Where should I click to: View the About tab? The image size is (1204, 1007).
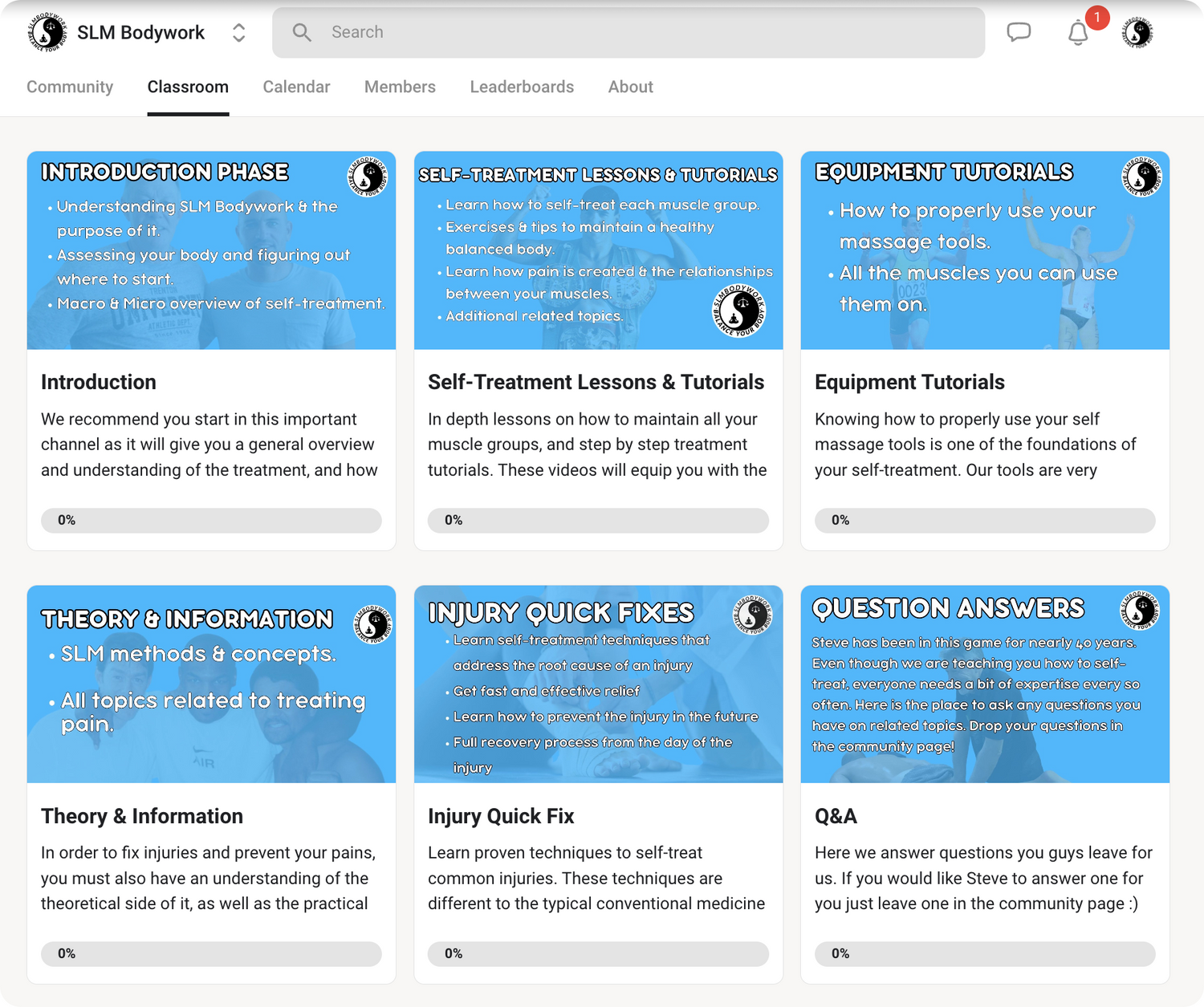(x=630, y=87)
